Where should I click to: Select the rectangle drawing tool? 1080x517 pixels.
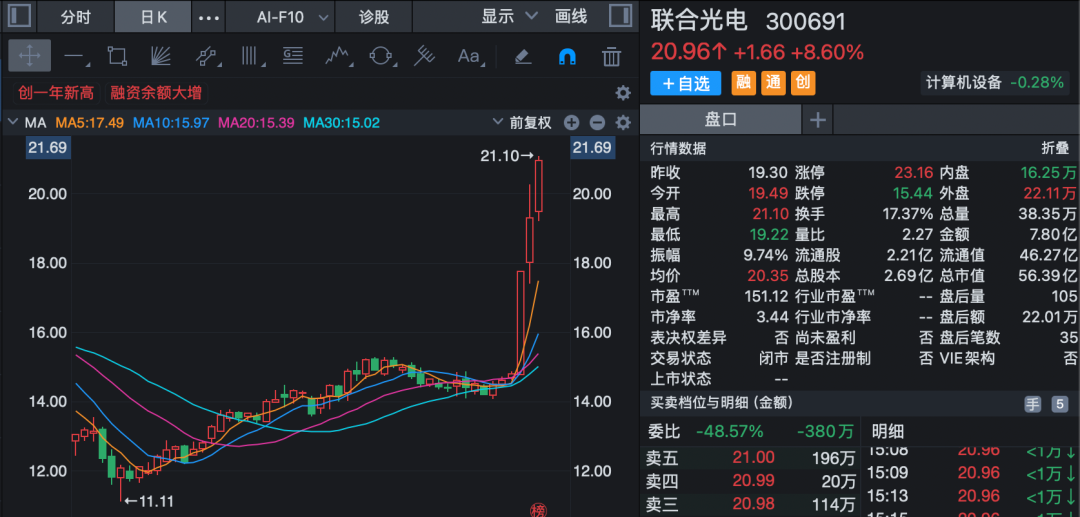click(x=117, y=56)
